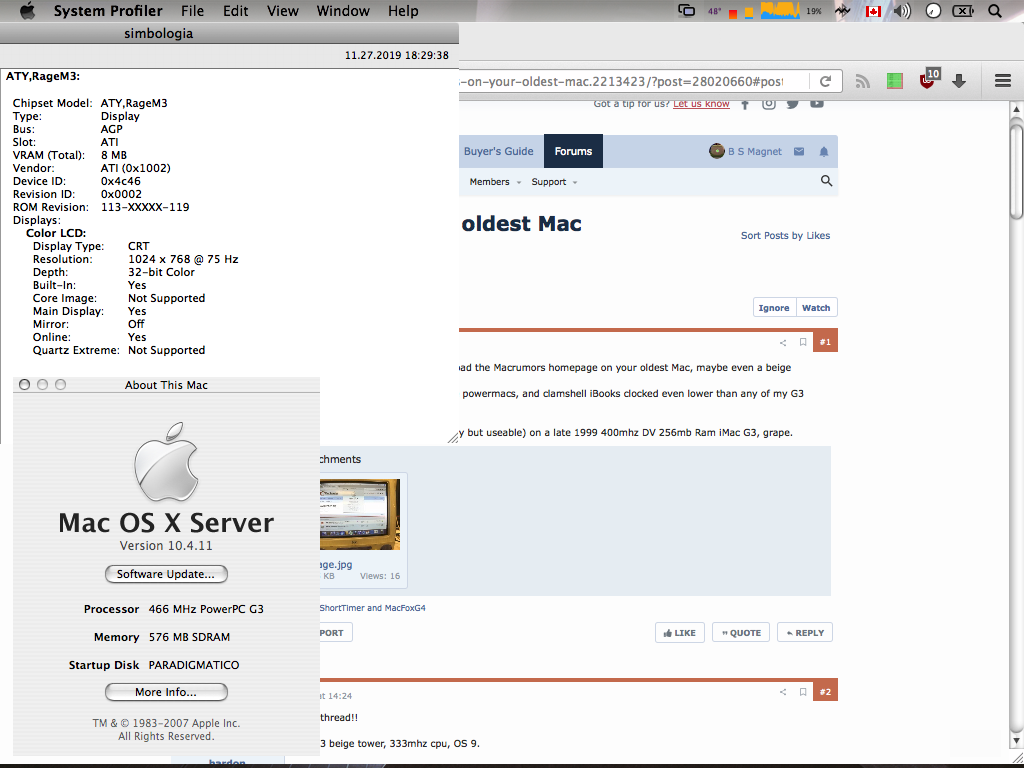
Task: Like post #1
Action: click(680, 632)
